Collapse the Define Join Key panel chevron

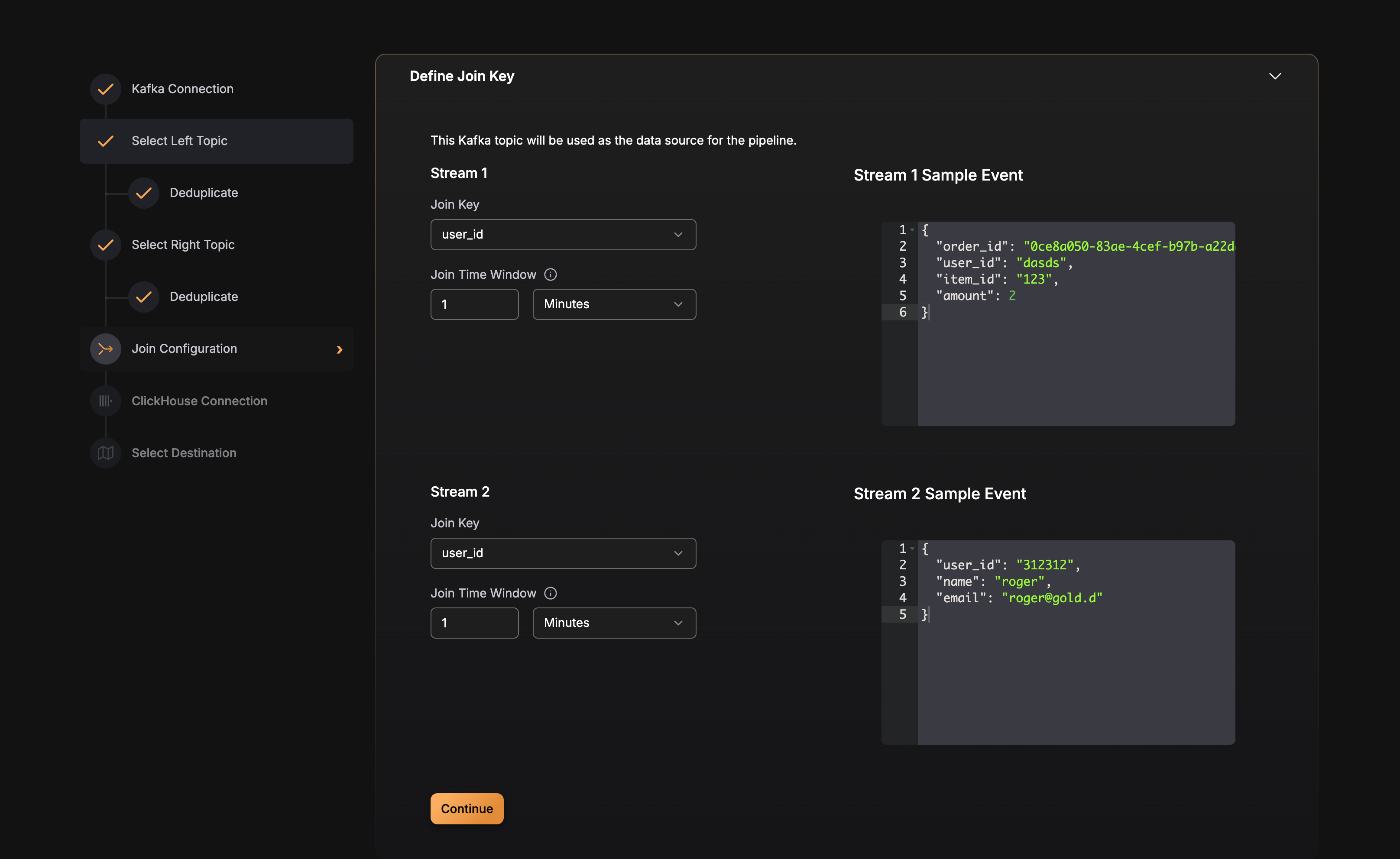(1275, 76)
